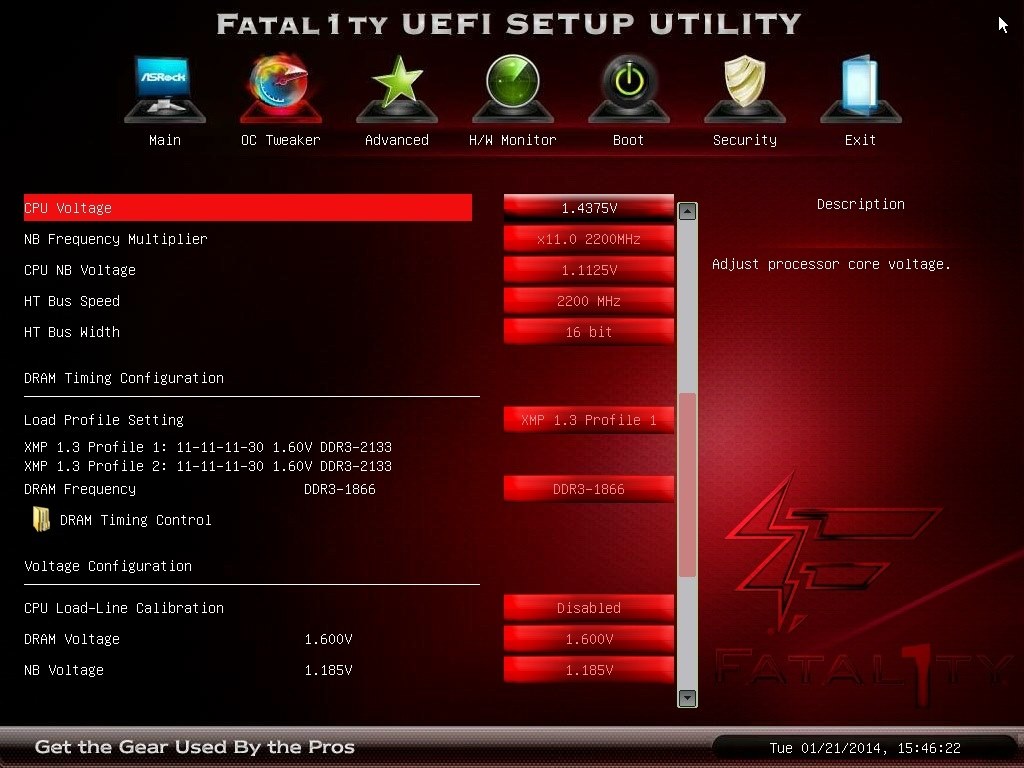Switch to the OC Tweaker tab label
Image resolution: width=1024 pixels, height=768 pixels.
click(x=281, y=140)
